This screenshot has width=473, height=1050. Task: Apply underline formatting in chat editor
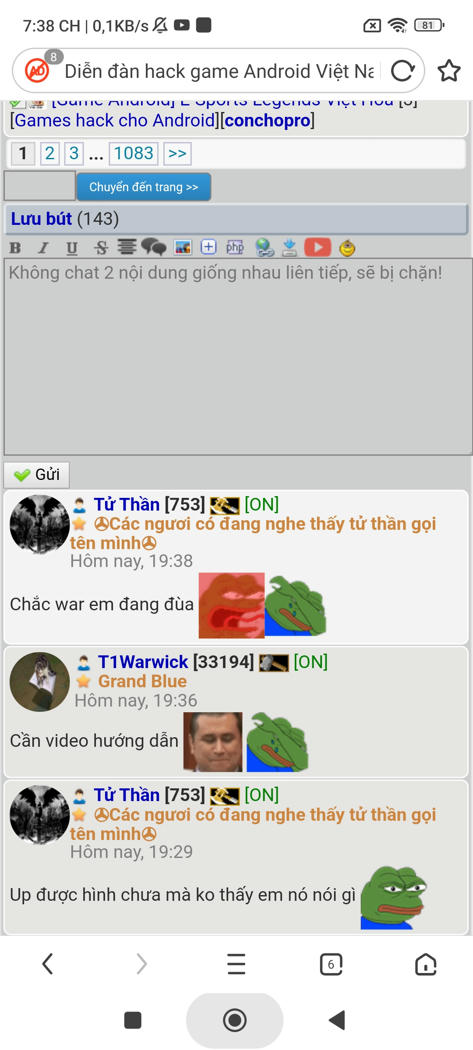[72, 248]
